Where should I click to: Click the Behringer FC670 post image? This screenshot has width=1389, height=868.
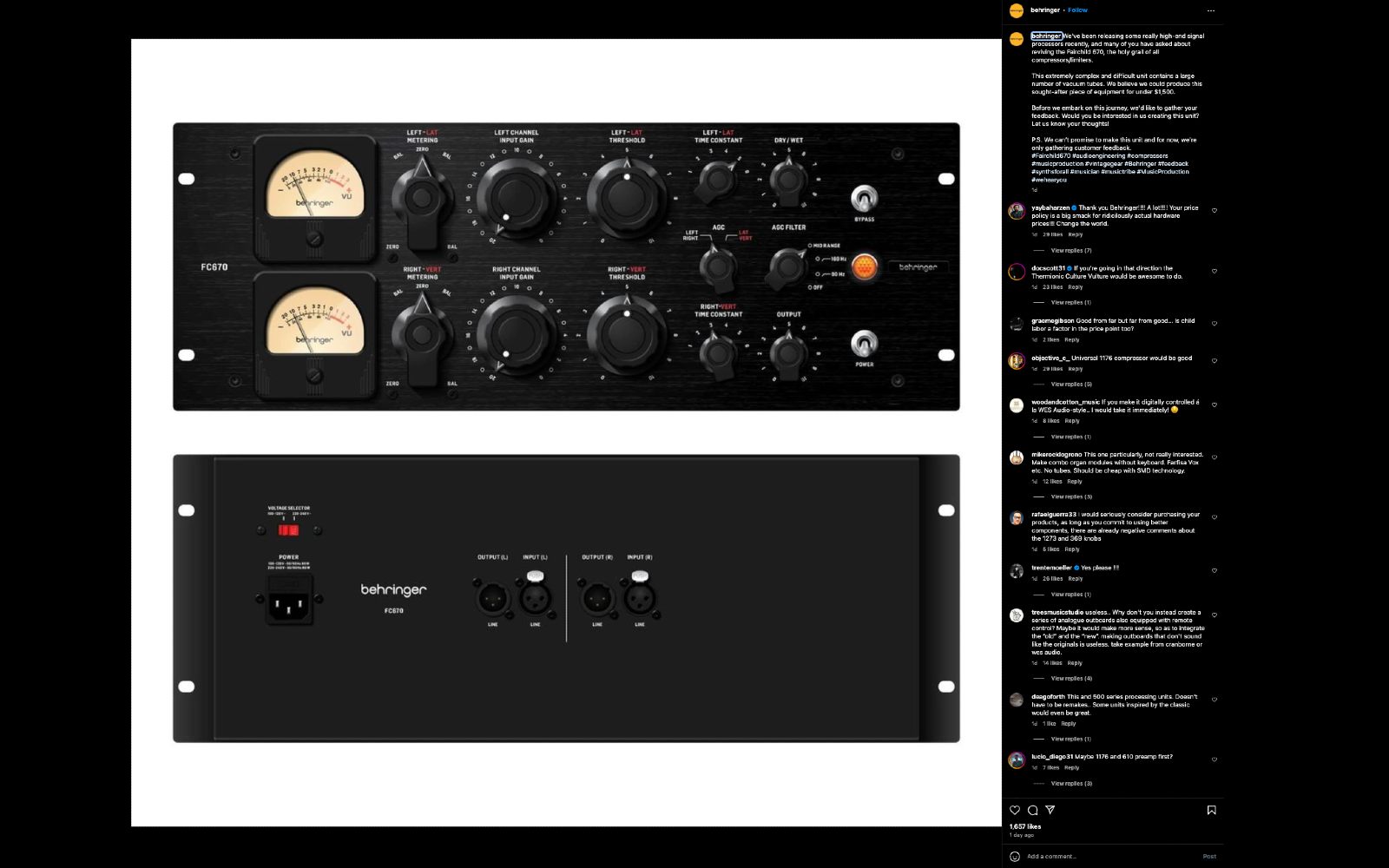(x=566, y=432)
